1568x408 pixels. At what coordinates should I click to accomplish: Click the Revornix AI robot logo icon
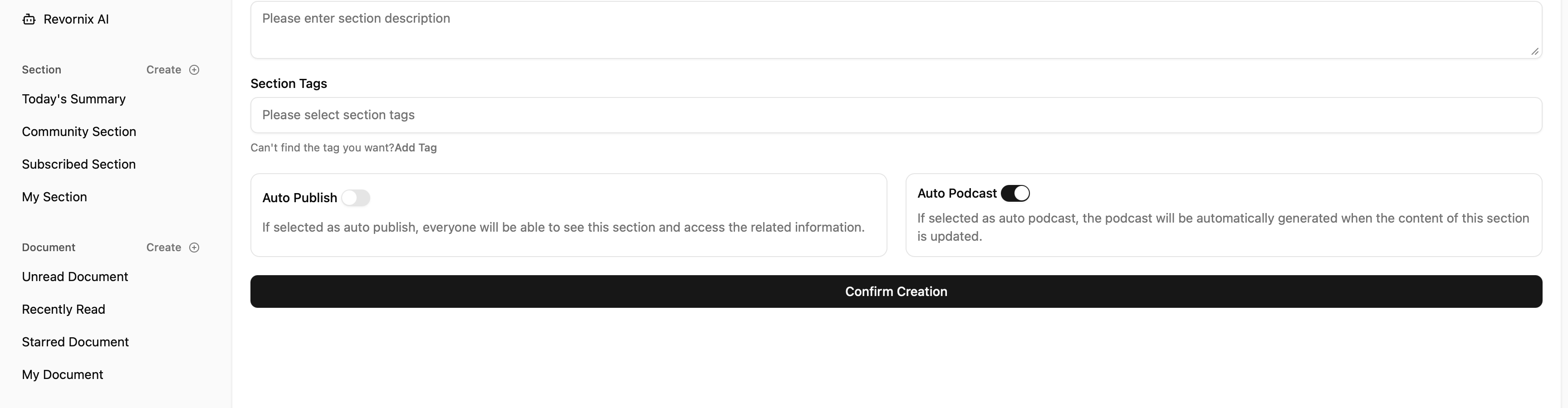(29, 19)
